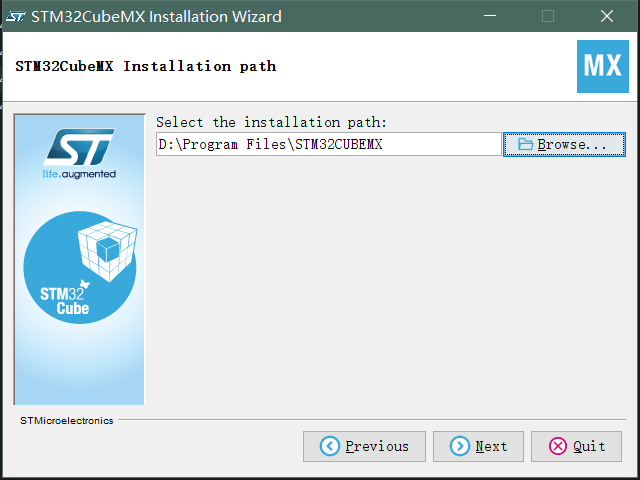
Task: Click the 'Select the installation path:' label
Action: pyautogui.click(x=271, y=122)
